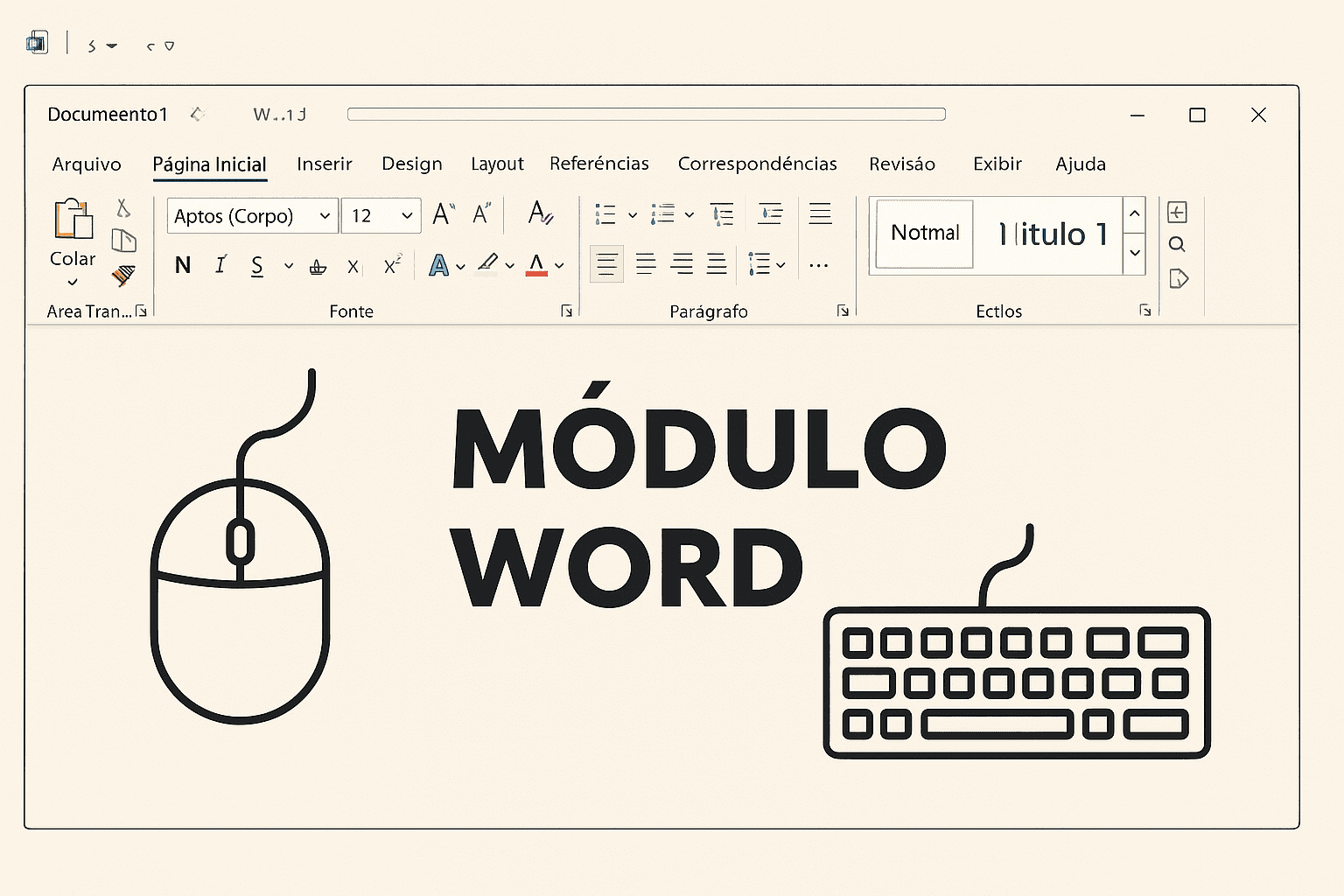Apply the Notmal style
Screen dimensions: 1344x896
[x=925, y=233]
